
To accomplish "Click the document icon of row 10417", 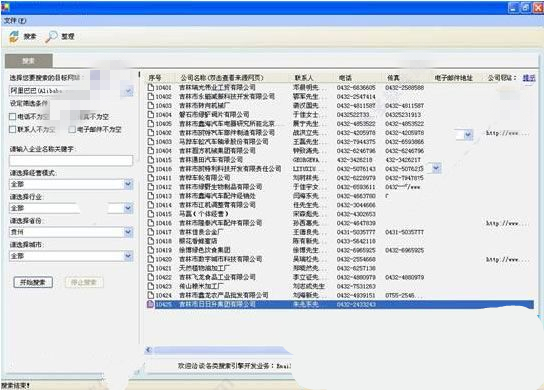I will (x=151, y=232).
